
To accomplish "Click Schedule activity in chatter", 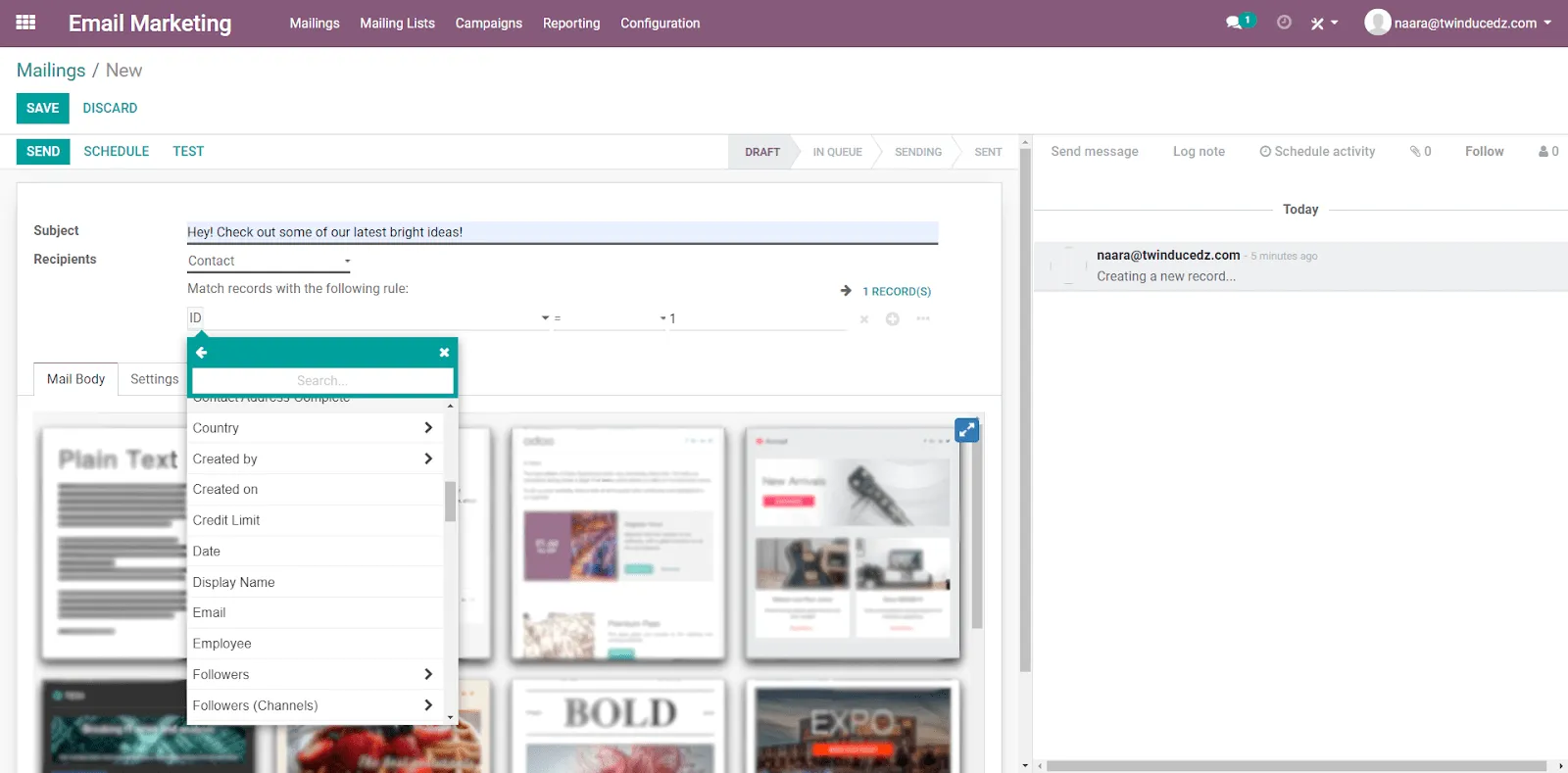I will point(1317,152).
